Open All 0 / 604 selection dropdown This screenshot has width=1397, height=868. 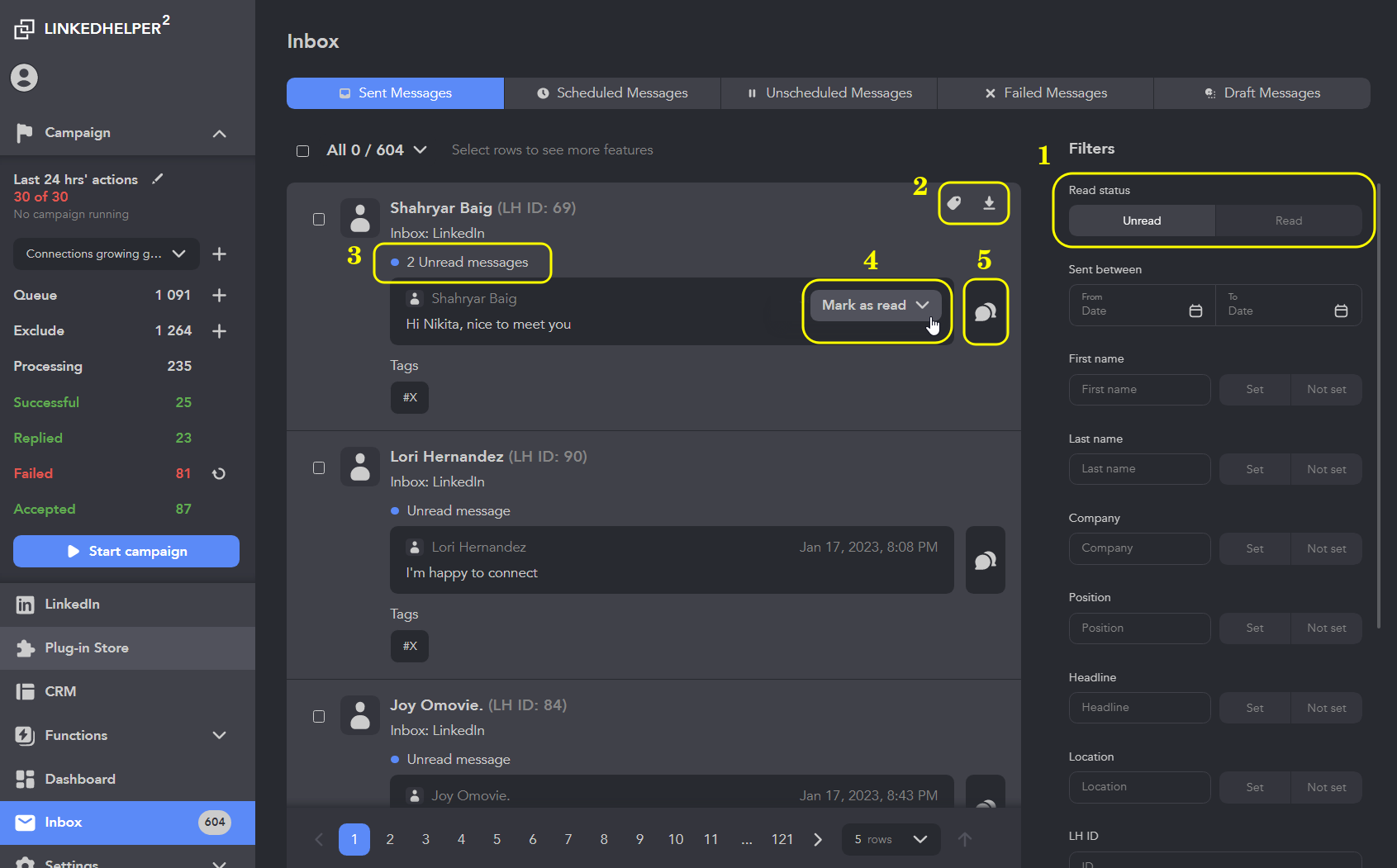click(x=377, y=149)
